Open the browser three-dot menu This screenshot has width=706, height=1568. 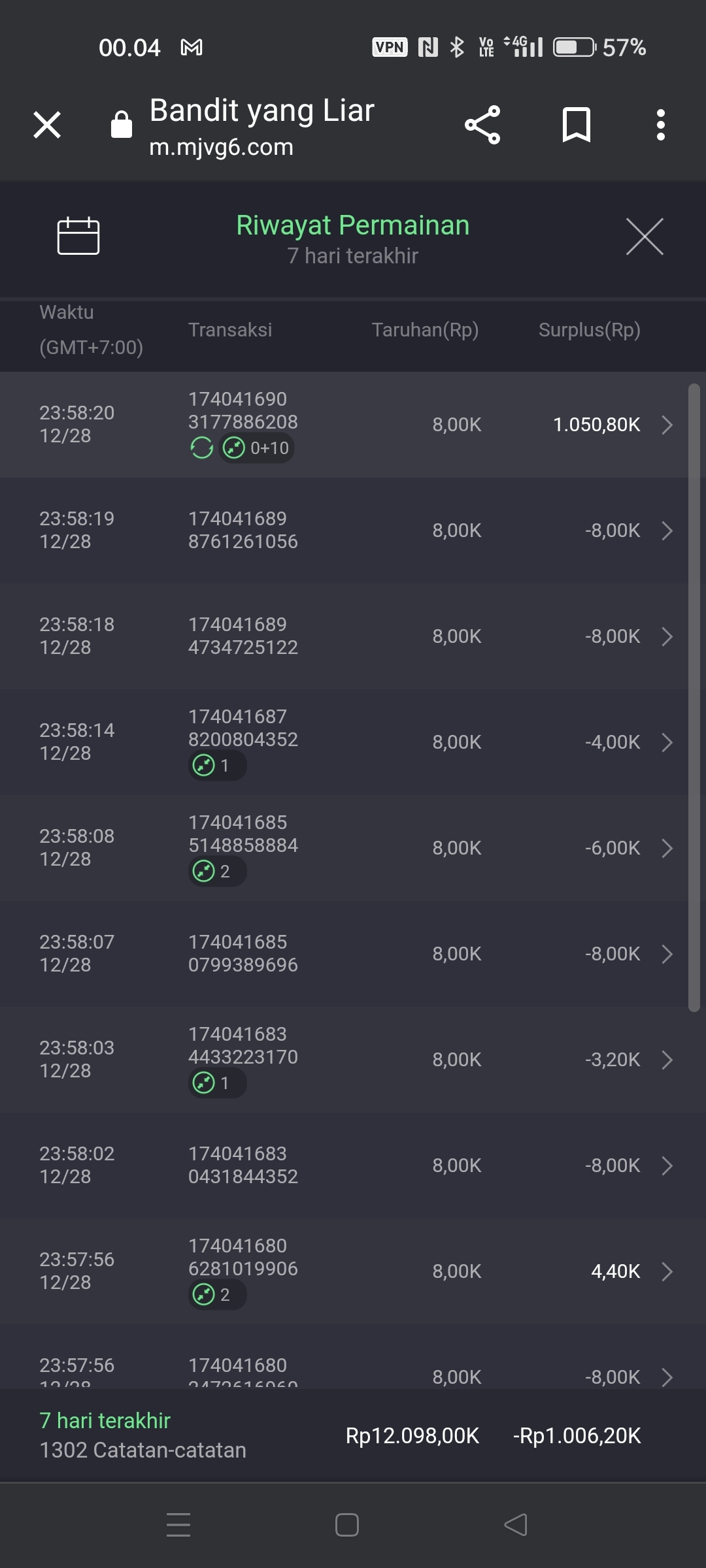coord(661,125)
